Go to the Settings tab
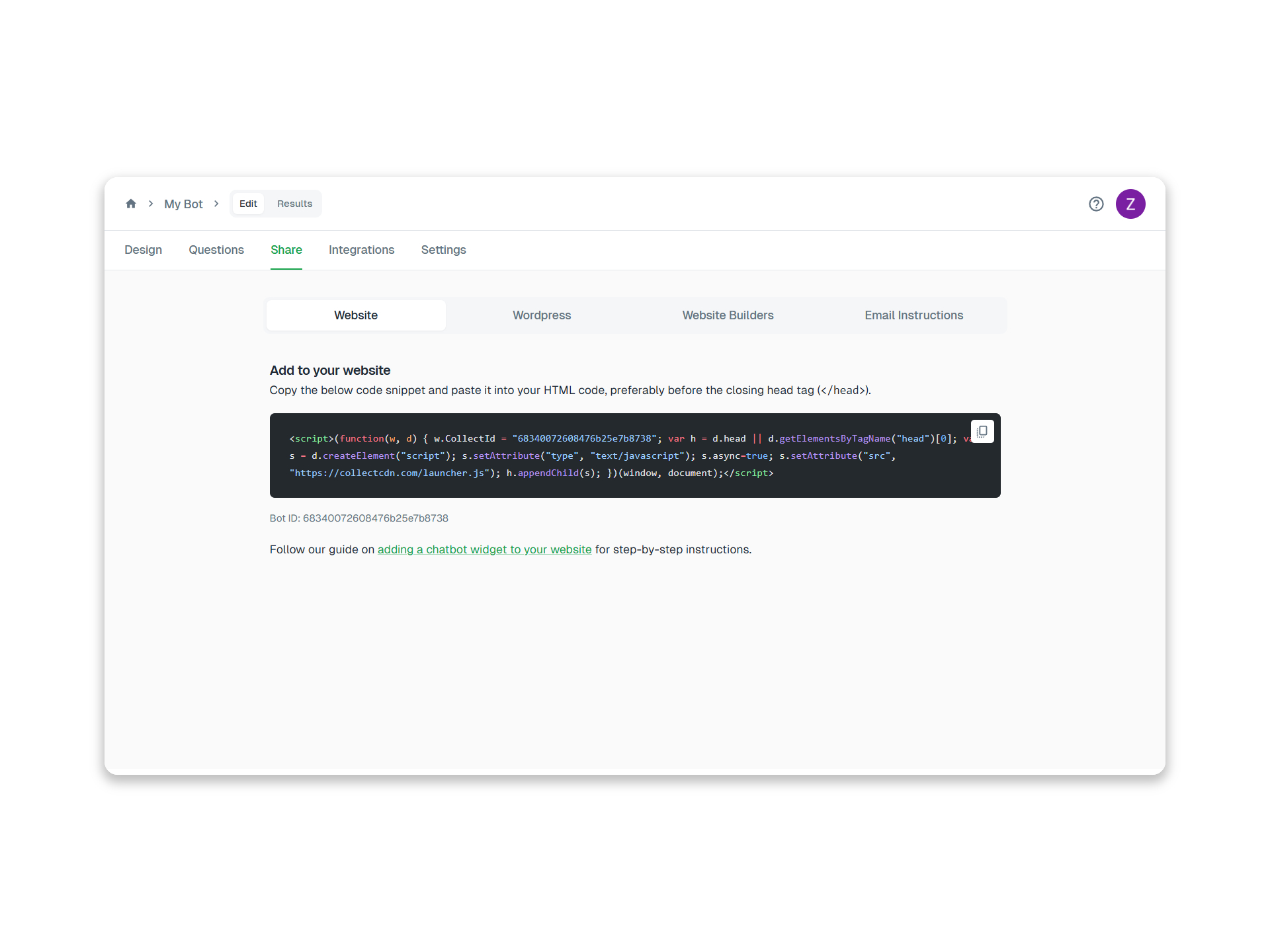This screenshot has width=1270, height=952. coord(443,250)
